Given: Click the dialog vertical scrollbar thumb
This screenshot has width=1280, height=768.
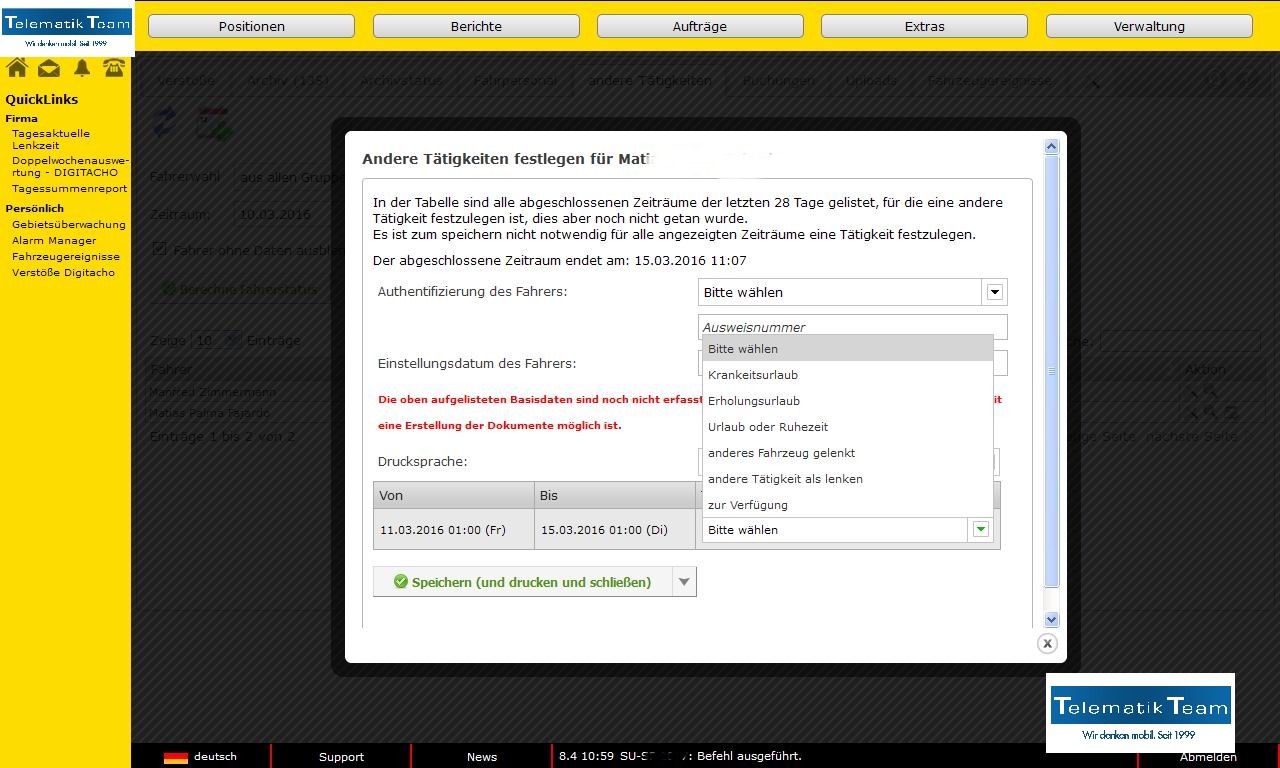Looking at the screenshot, I should coord(1051,371).
